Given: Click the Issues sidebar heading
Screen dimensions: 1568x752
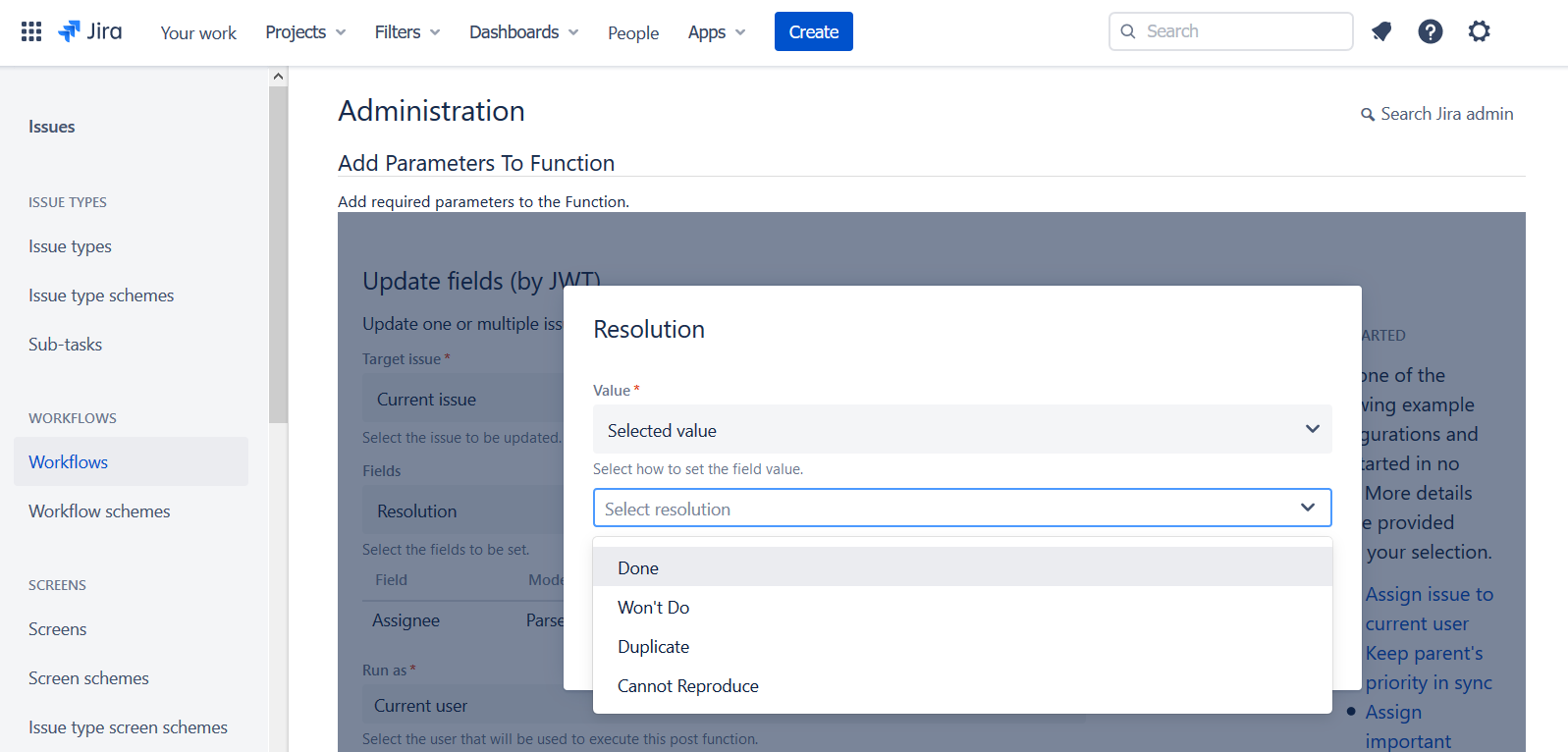Looking at the screenshot, I should pos(51,127).
